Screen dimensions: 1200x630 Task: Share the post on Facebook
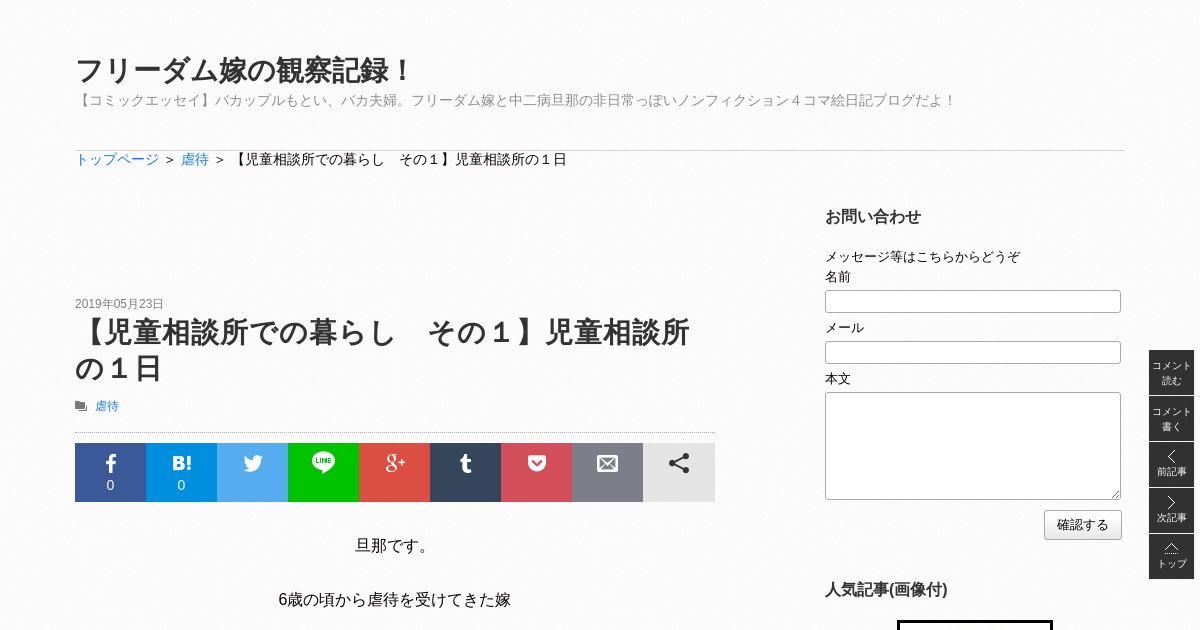tap(110, 472)
